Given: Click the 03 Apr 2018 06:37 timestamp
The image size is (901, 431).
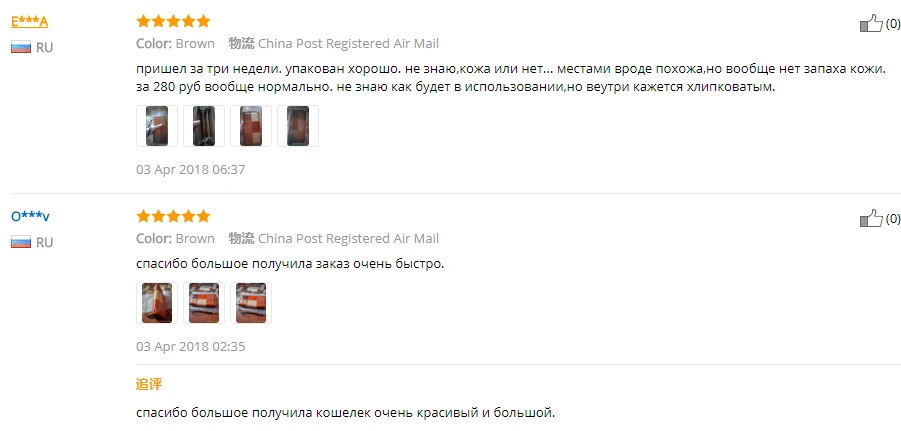Looking at the screenshot, I should [x=191, y=170].
